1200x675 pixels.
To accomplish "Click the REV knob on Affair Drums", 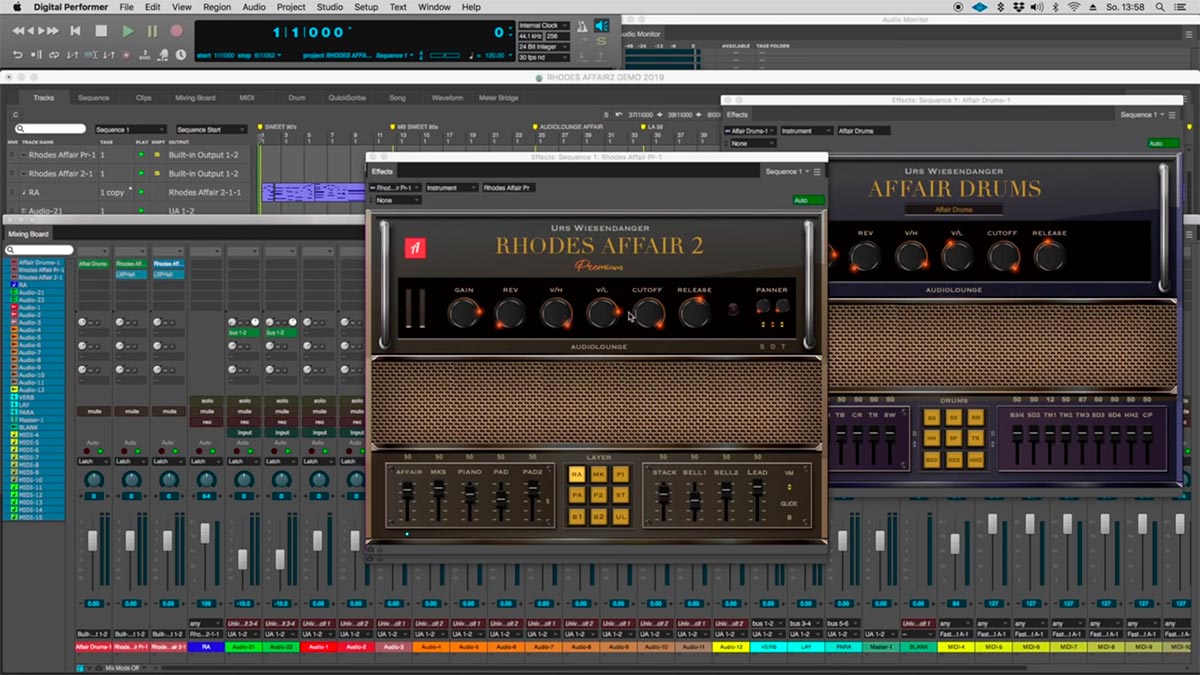I will pos(865,256).
